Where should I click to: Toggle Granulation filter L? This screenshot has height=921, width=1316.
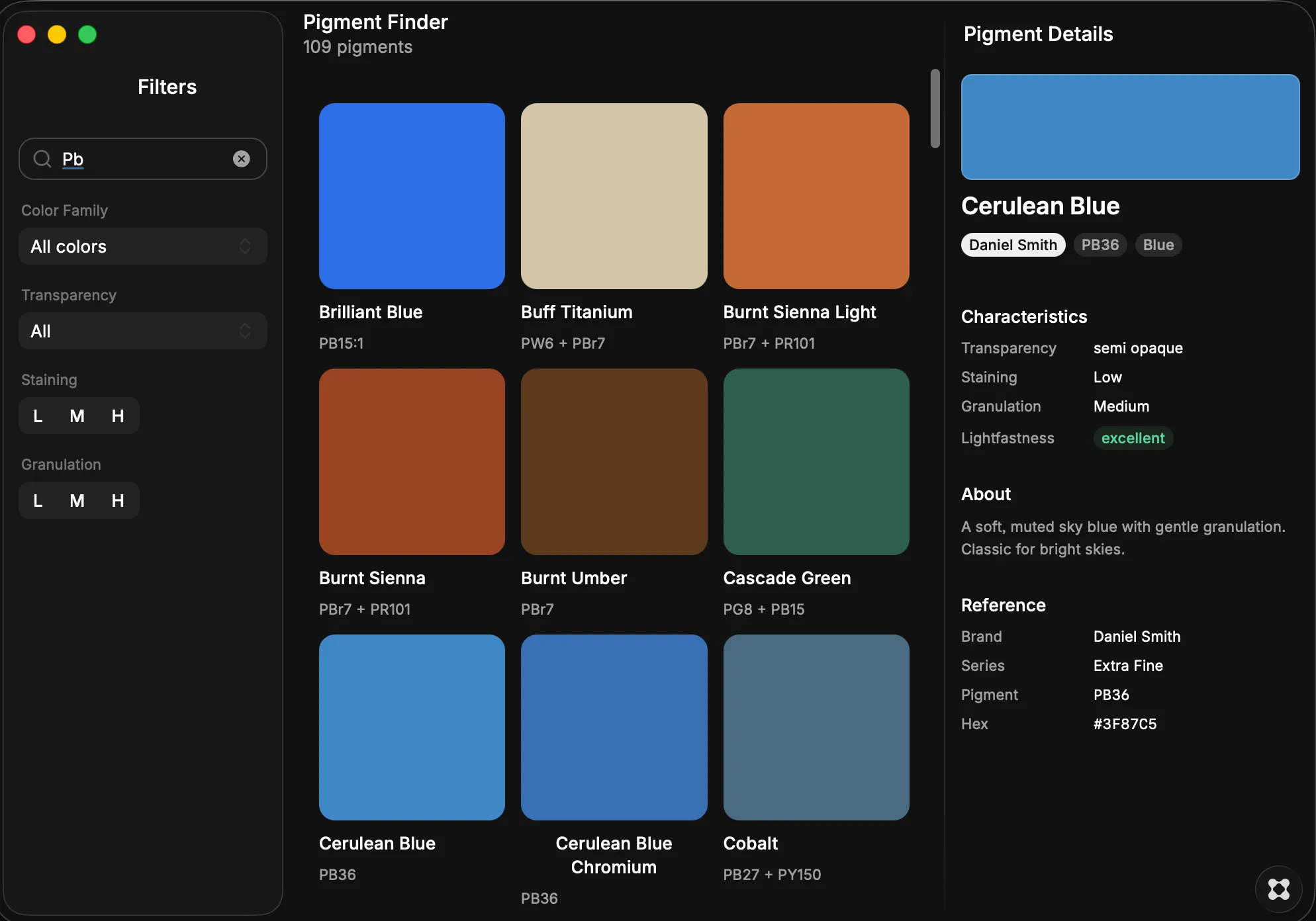pyautogui.click(x=38, y=500)
